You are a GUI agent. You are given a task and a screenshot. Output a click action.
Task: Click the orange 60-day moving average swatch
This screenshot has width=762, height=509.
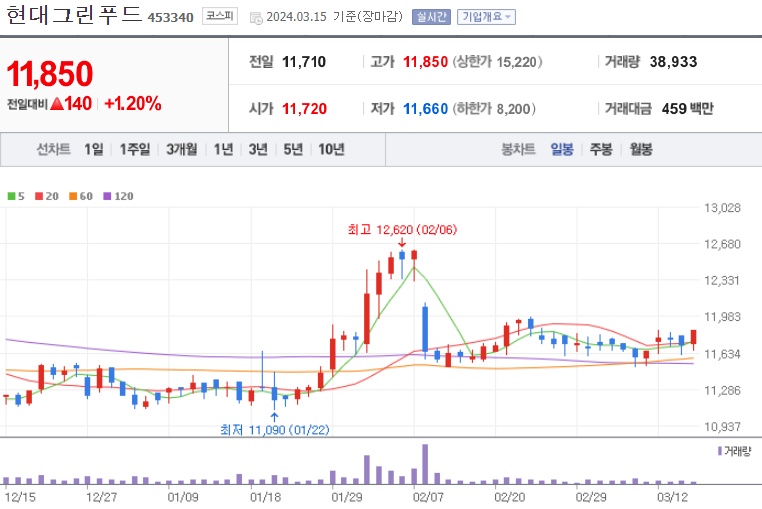point(73,196)
